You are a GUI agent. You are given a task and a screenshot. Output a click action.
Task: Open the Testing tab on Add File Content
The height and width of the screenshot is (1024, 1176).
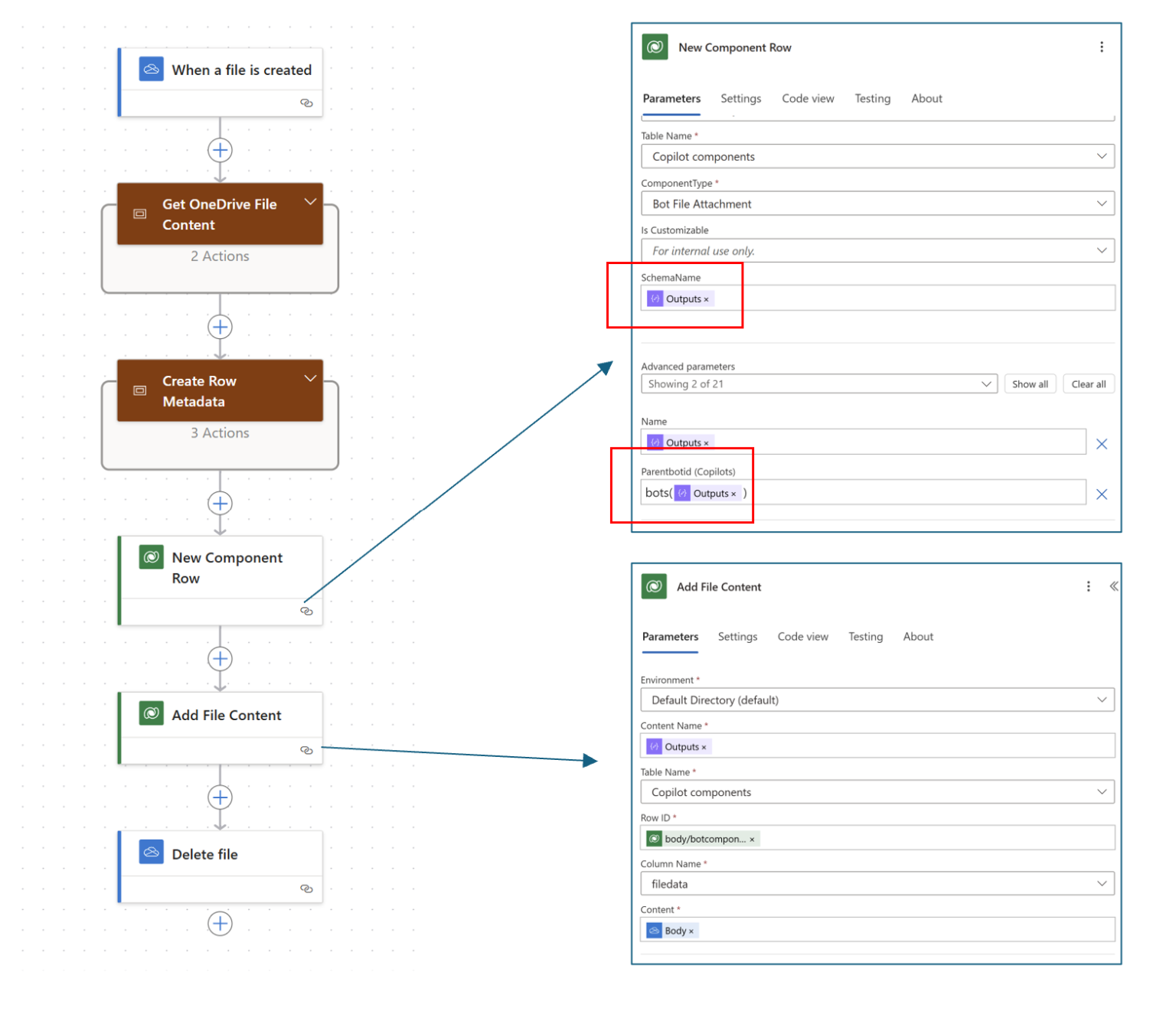865,636
